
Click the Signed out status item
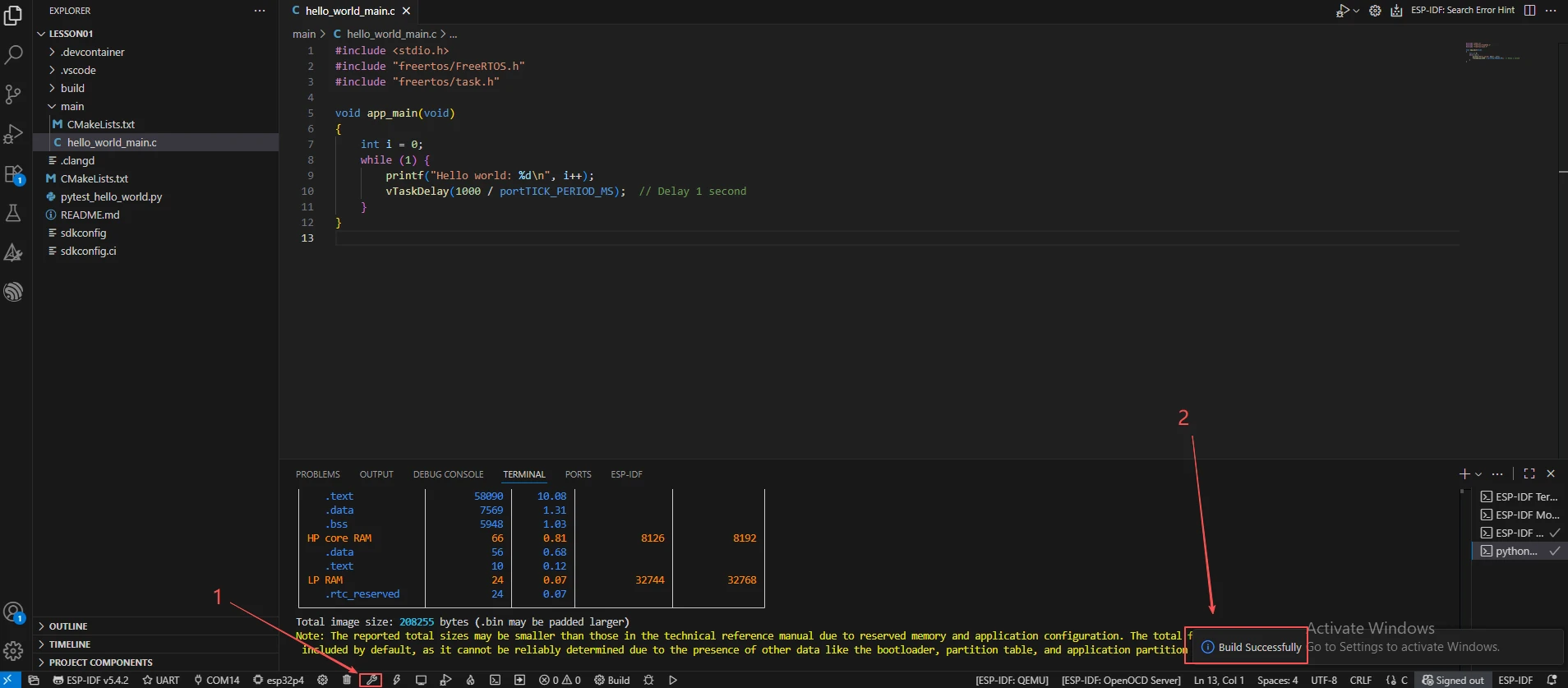coord(1453,680)
